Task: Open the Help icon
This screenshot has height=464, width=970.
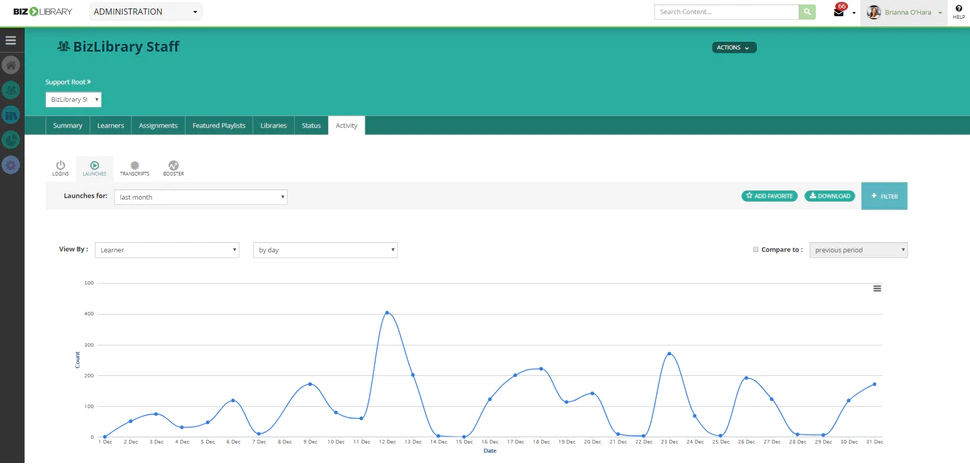Action: (x=958, y=12)
